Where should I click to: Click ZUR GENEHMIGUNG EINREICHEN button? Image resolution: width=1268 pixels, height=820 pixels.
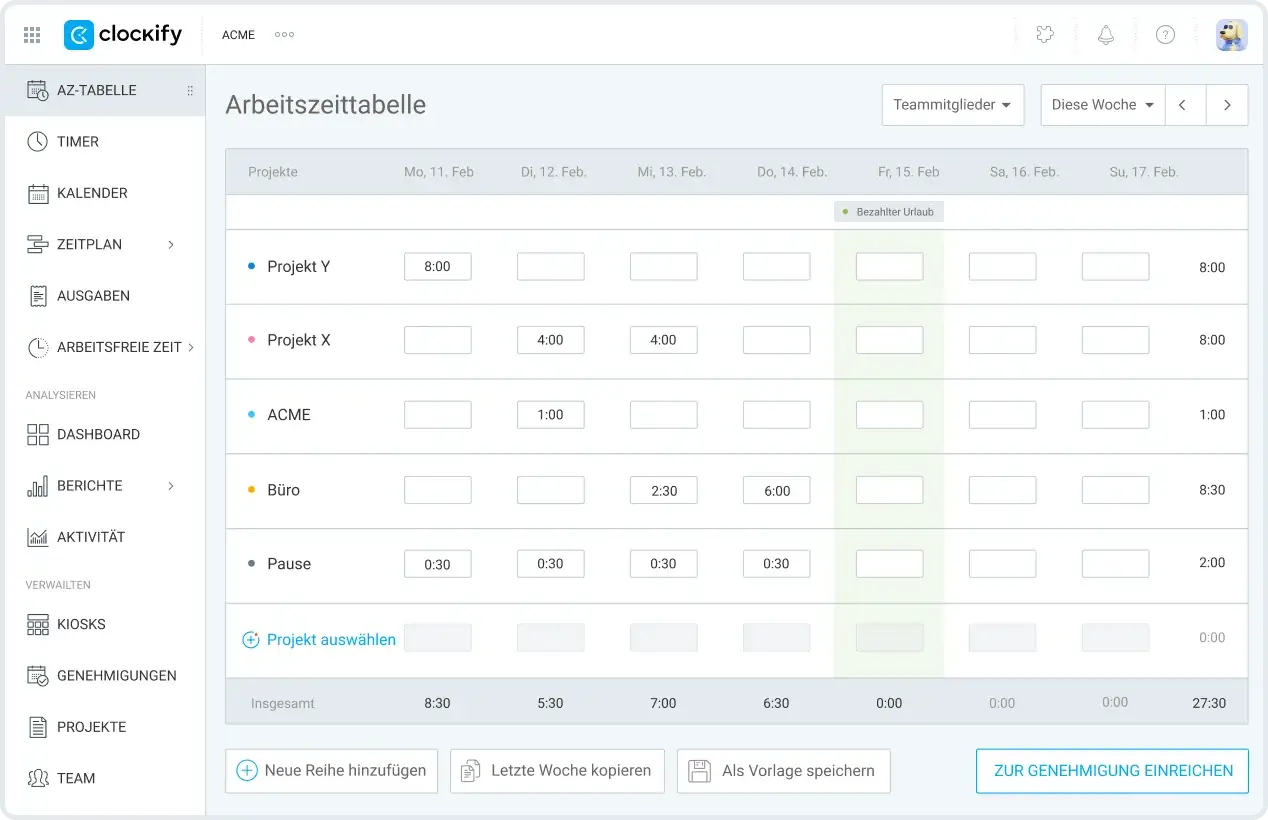point(1113,771)
